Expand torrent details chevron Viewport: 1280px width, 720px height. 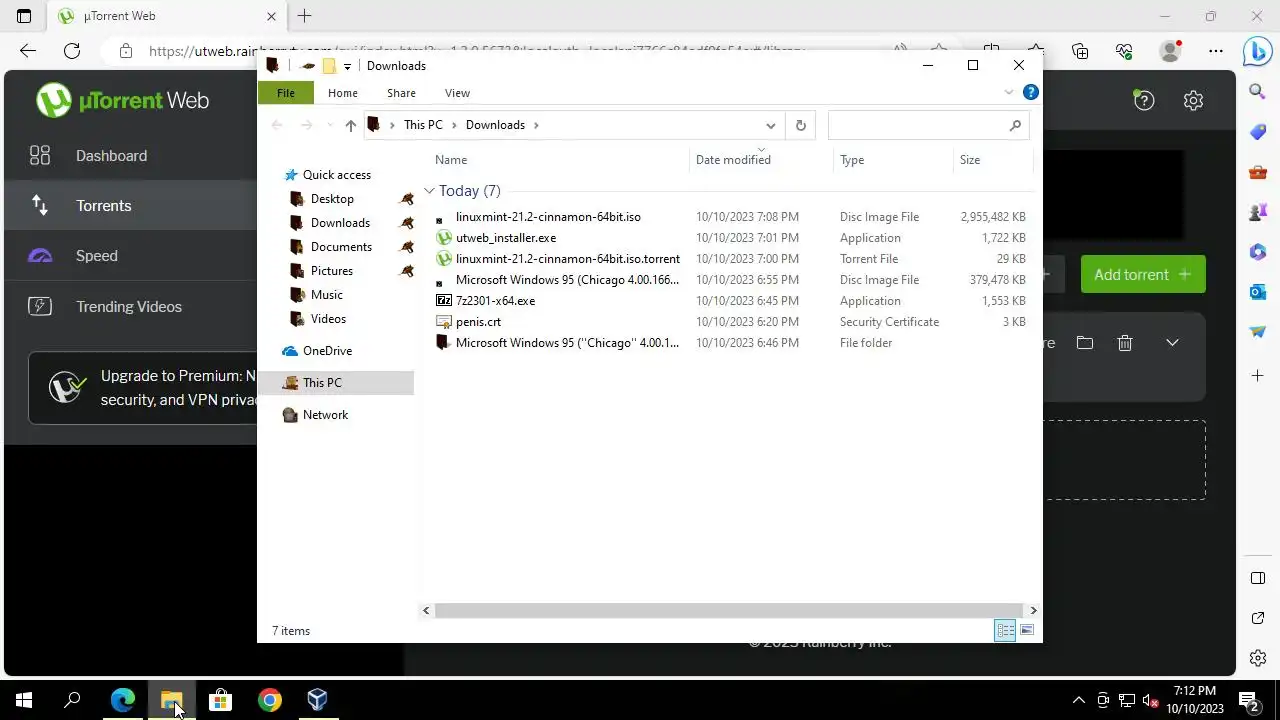[1172, 343]
